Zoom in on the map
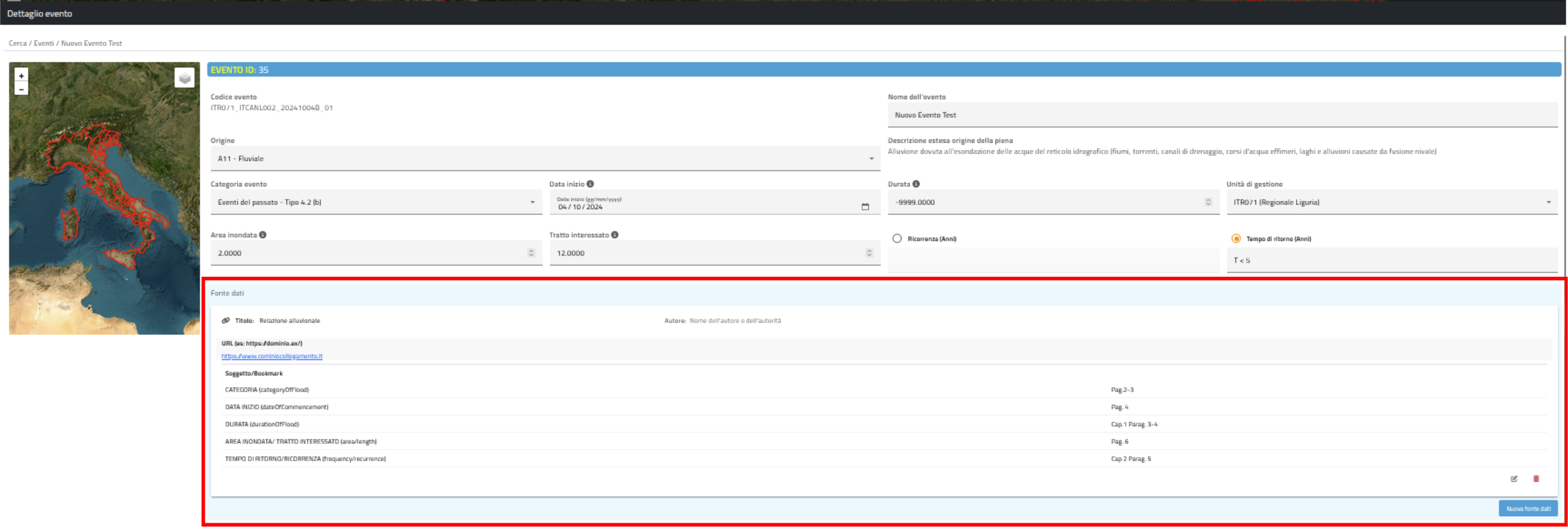Image resolution: width=1568 pixels, height=527 pixels. click(x=21, y=76)
